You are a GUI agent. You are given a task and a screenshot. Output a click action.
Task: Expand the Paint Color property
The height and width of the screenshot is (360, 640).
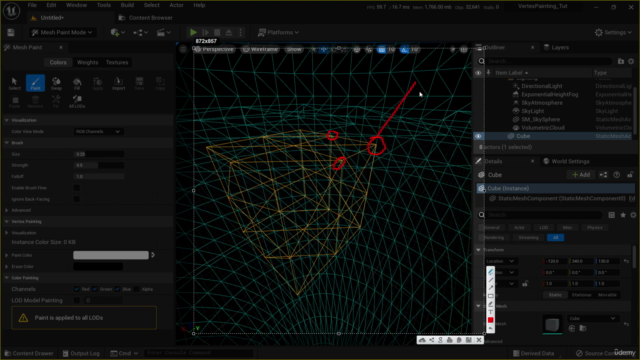pos(7,255)
